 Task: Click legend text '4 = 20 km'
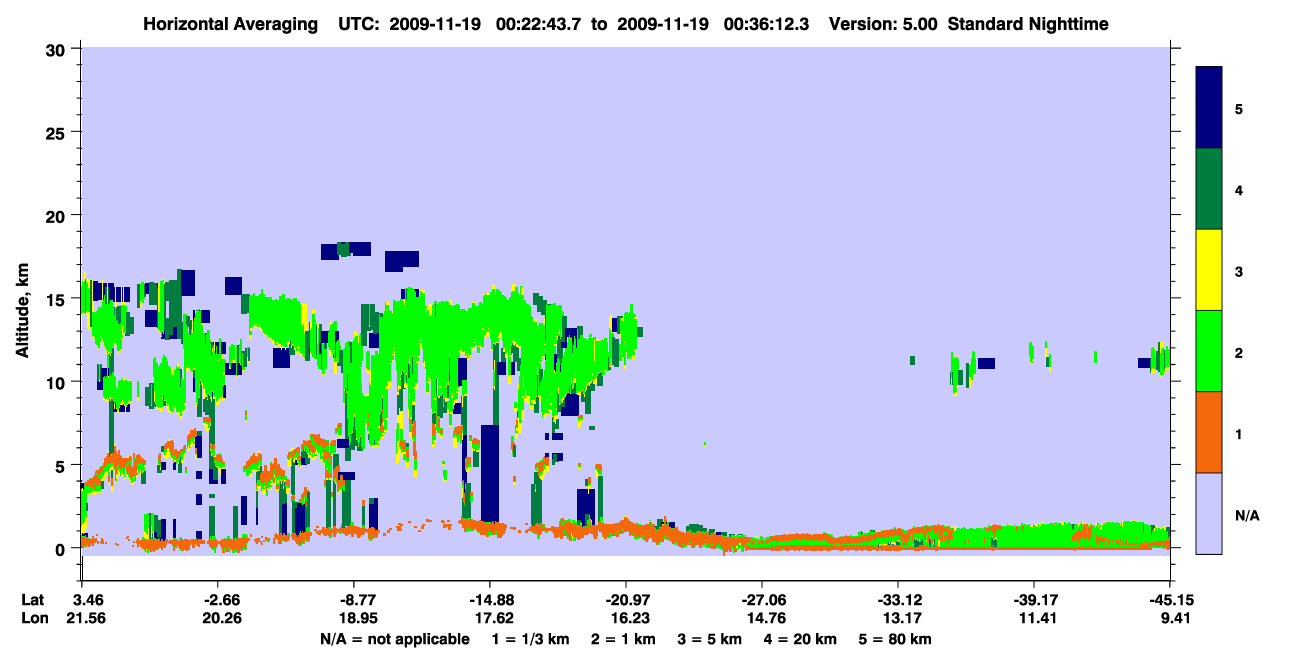[802, 639]
